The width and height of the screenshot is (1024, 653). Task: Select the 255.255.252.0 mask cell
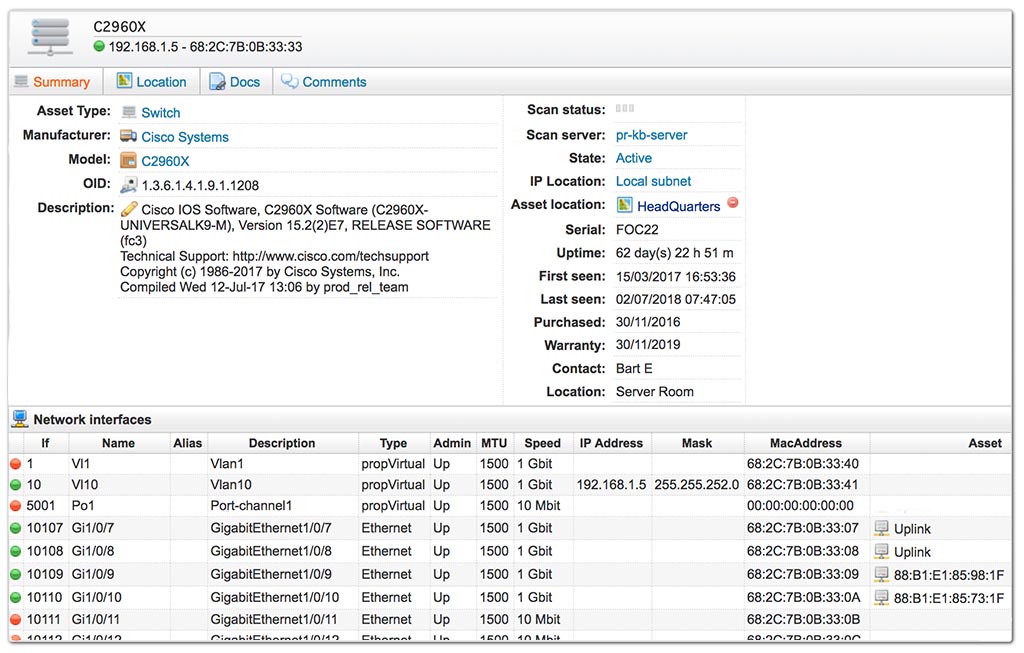[x=696, y=485]
